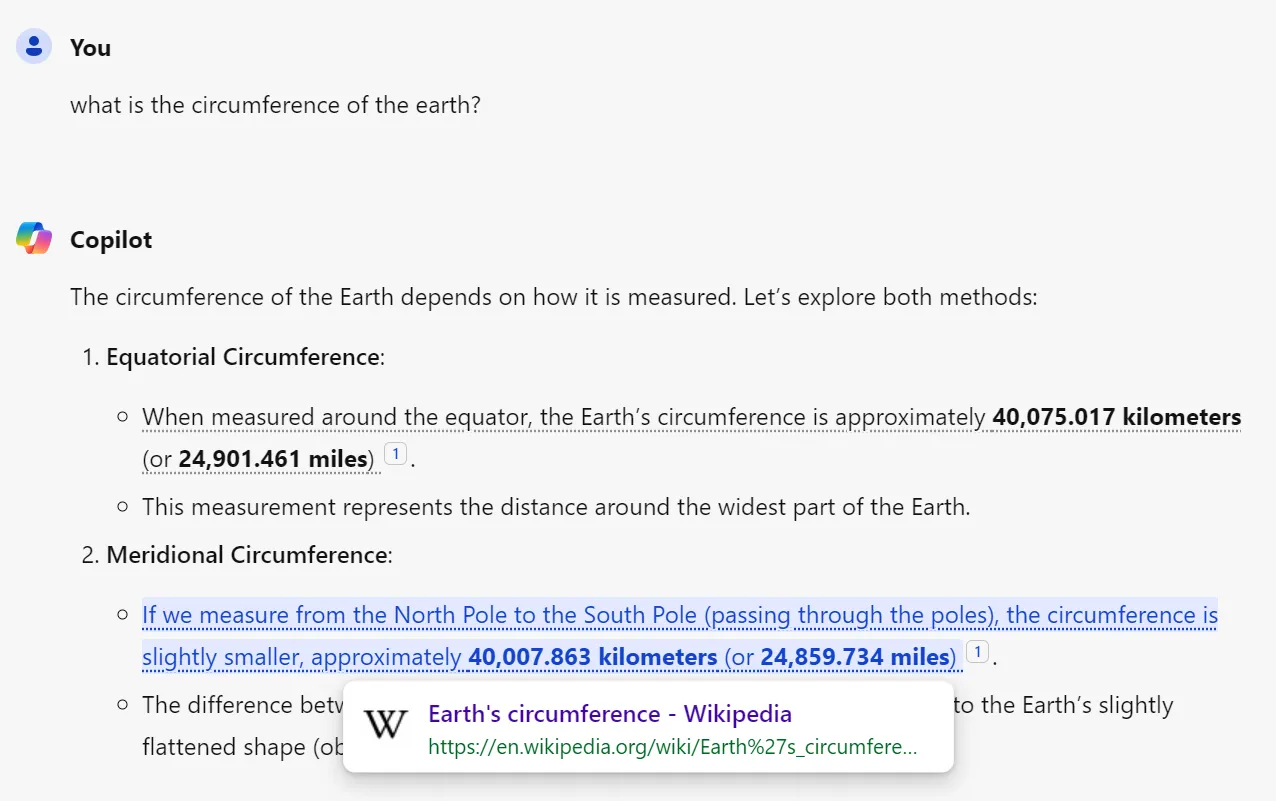Click the "This measurement represents the distance" sentence

tap(556, 507)
